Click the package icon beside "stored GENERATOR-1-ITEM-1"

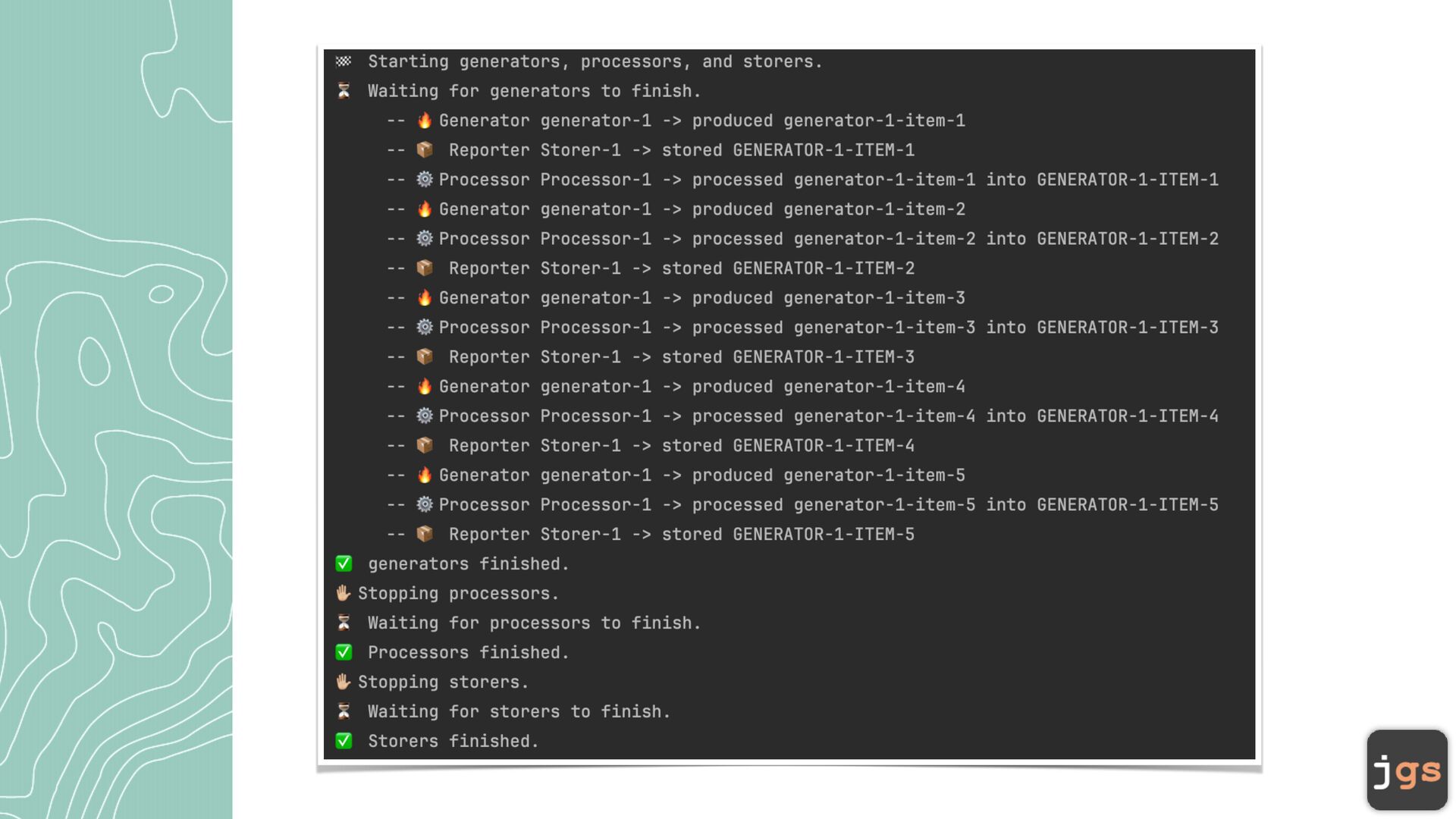tap(425, 150)
